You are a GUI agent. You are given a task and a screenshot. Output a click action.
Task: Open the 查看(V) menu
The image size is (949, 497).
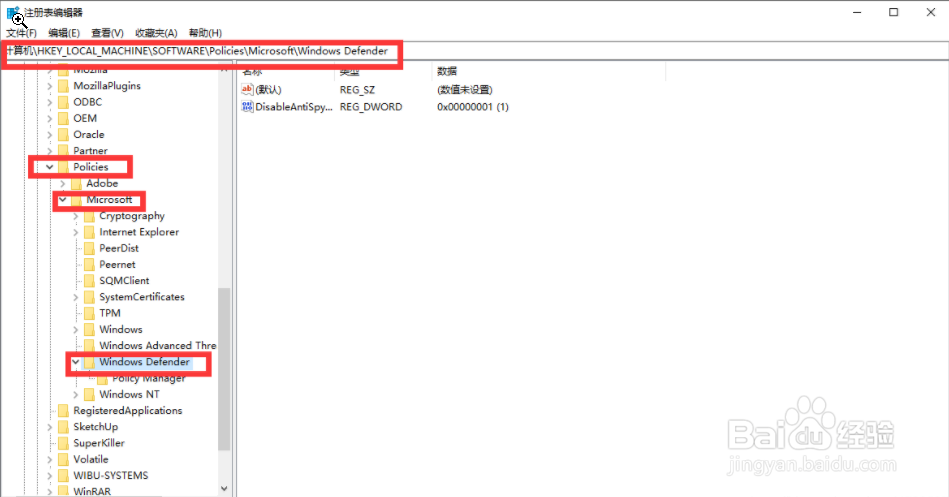[x=107, y=33]
